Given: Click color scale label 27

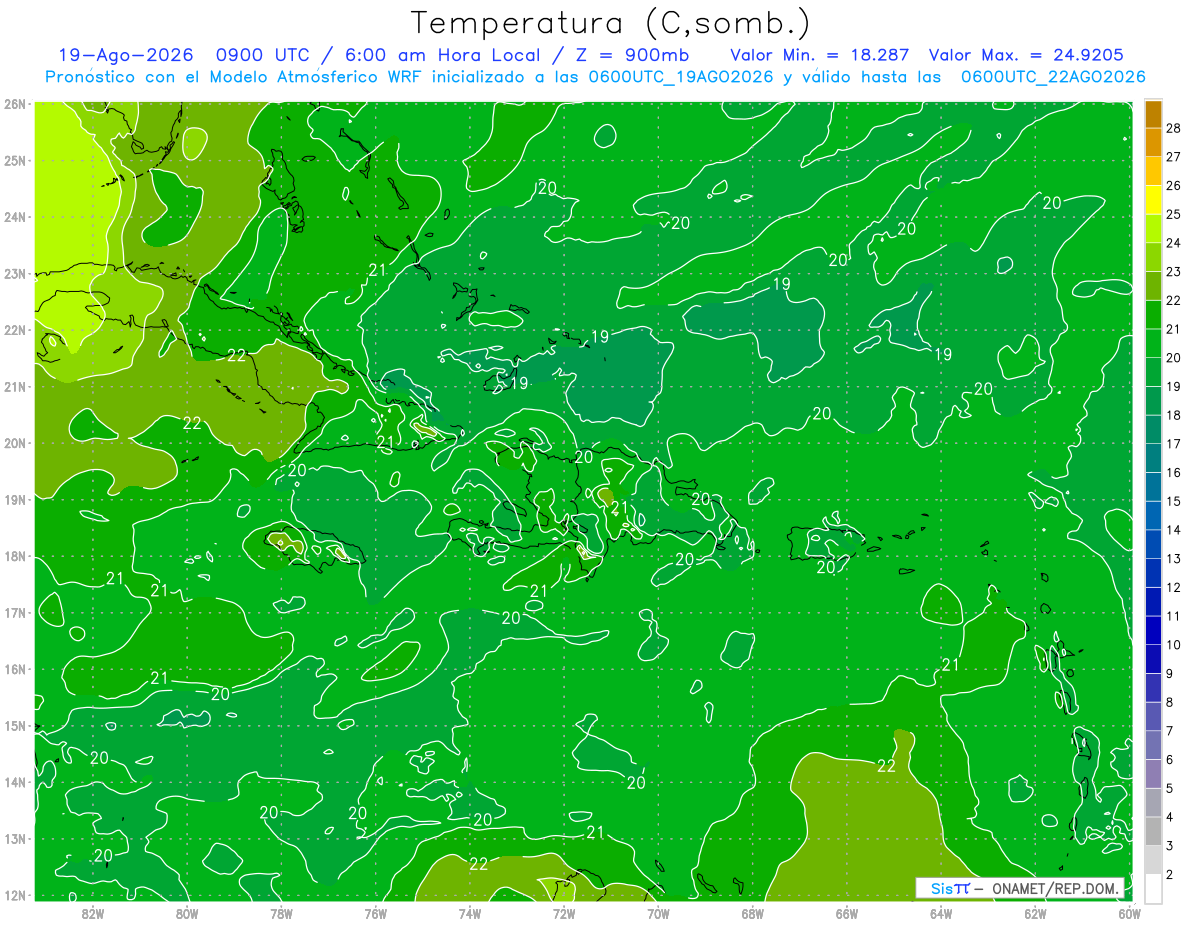Looking at the screenshot, I should pyautogui.click(x=1173, y=157).
